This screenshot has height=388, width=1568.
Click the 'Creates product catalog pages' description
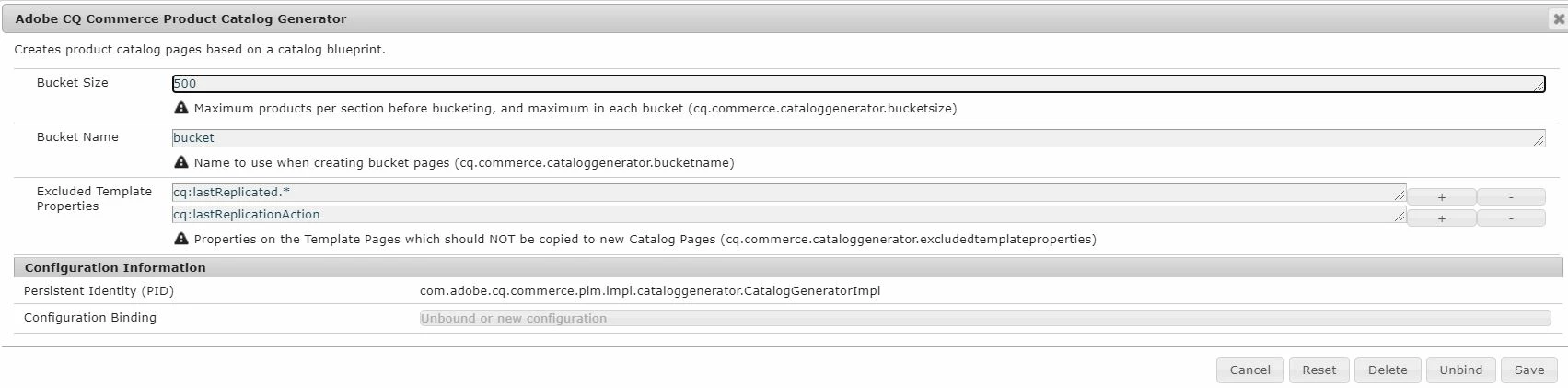click(200, 49)
